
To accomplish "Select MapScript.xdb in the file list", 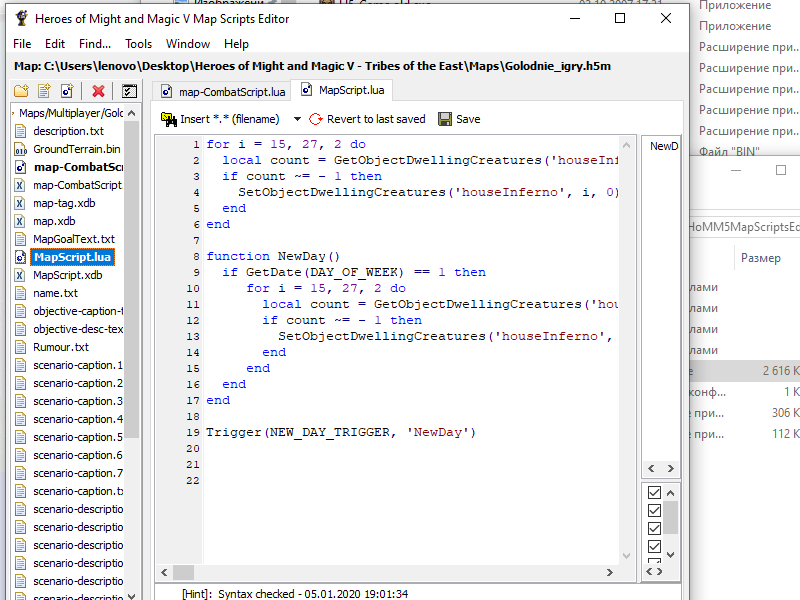I will (x=67, y=276).
